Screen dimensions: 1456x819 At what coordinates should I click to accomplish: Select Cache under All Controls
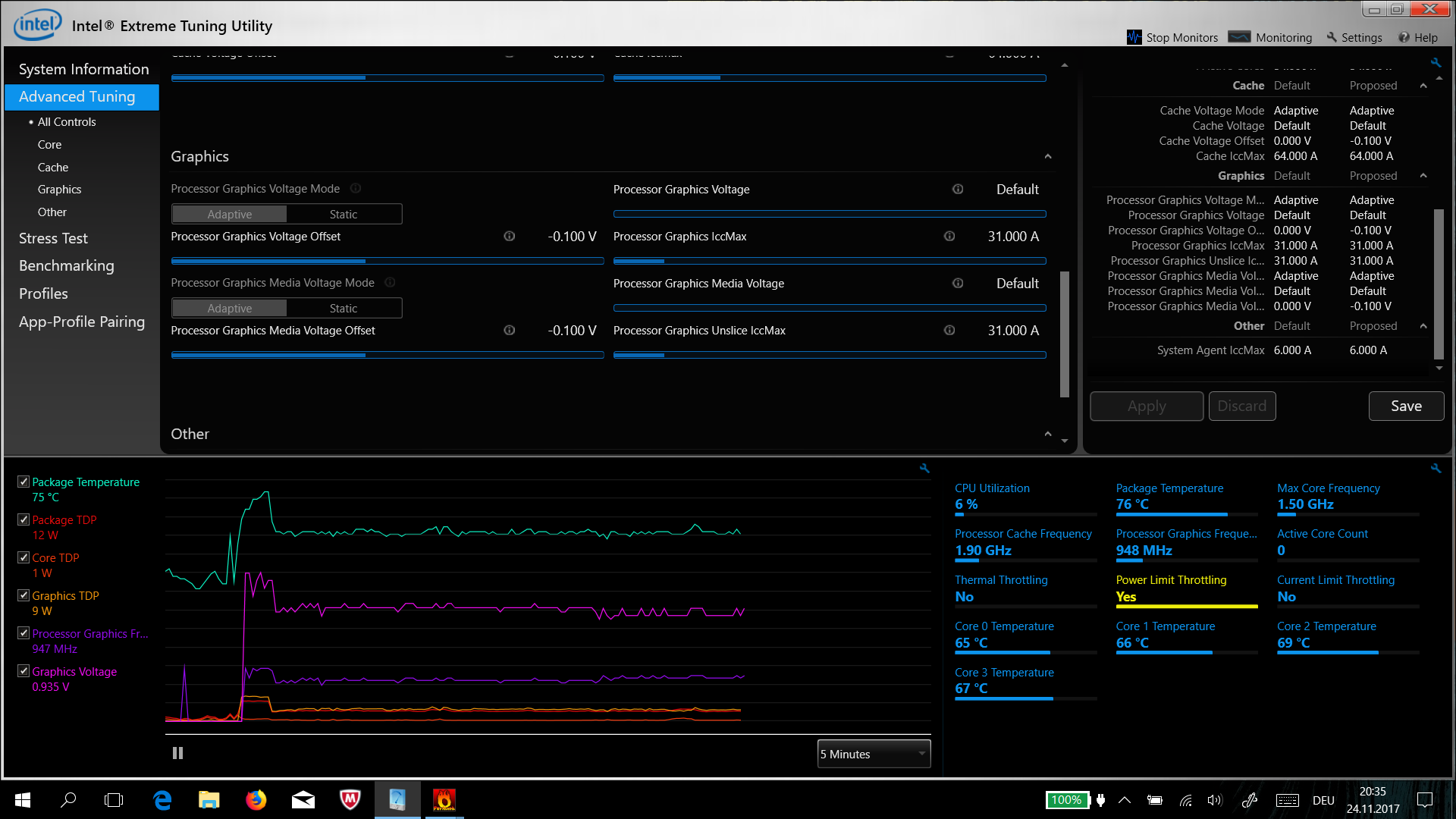coord(53,167)
